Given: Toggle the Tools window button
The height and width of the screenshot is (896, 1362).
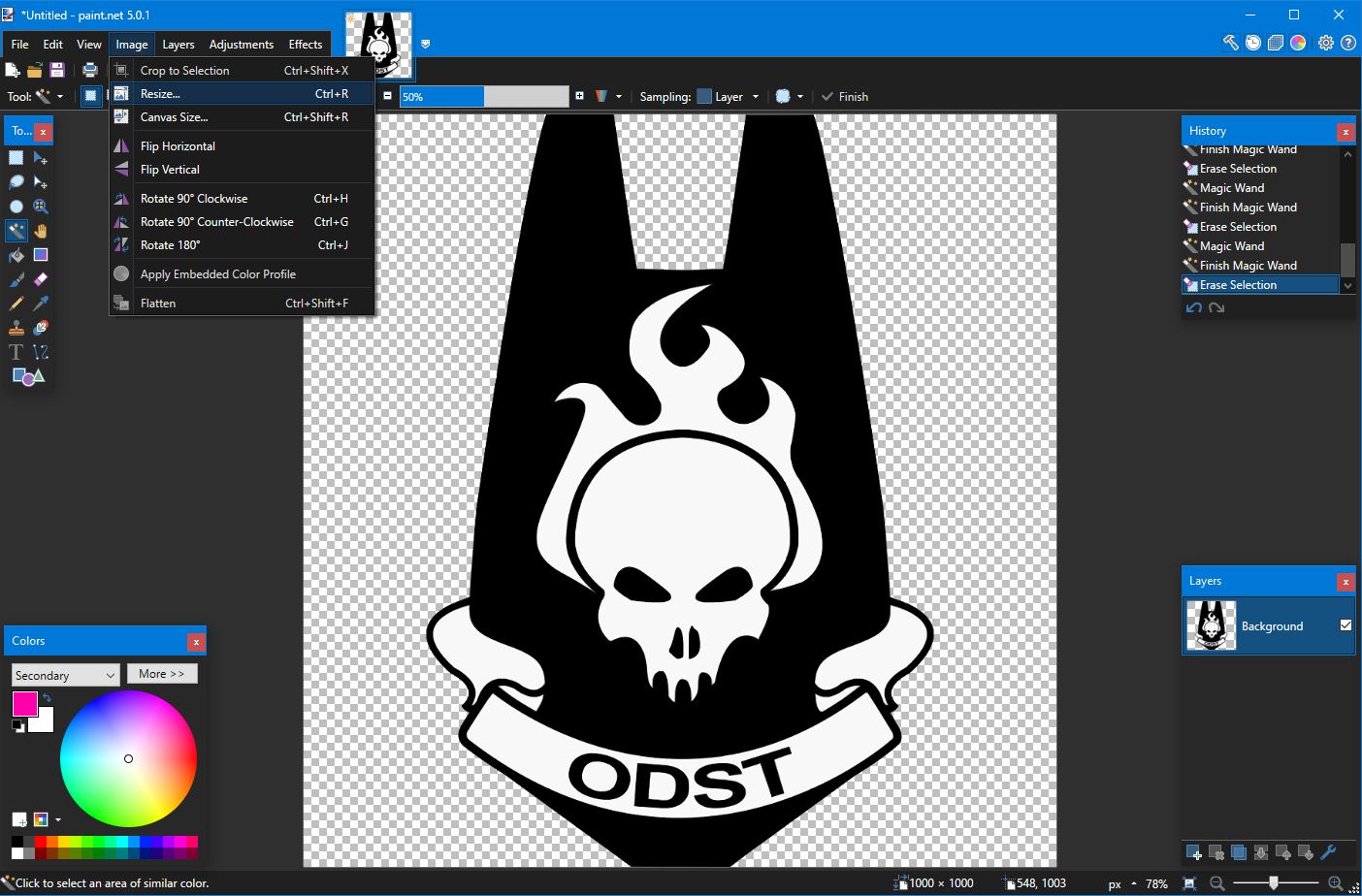Looking at the screenshot, I should tap(1230, 43).
